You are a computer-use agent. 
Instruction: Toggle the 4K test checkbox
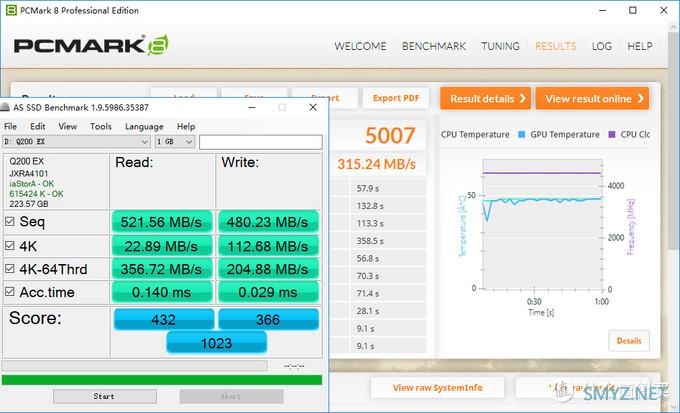tap(10, 246)
